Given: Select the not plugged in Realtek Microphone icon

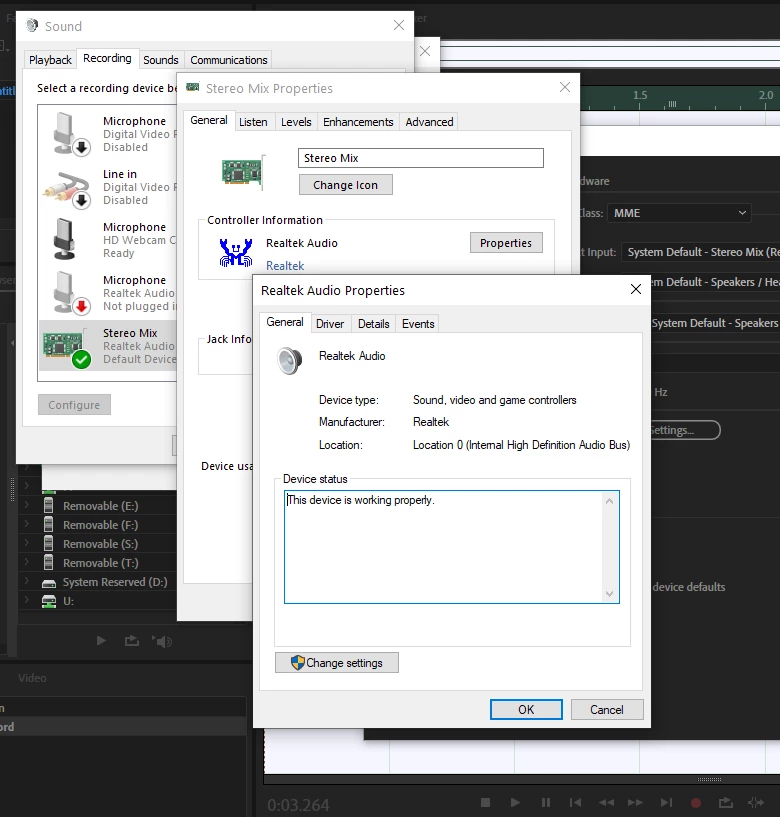Looking at the screenshot, I should coord(71,292).
